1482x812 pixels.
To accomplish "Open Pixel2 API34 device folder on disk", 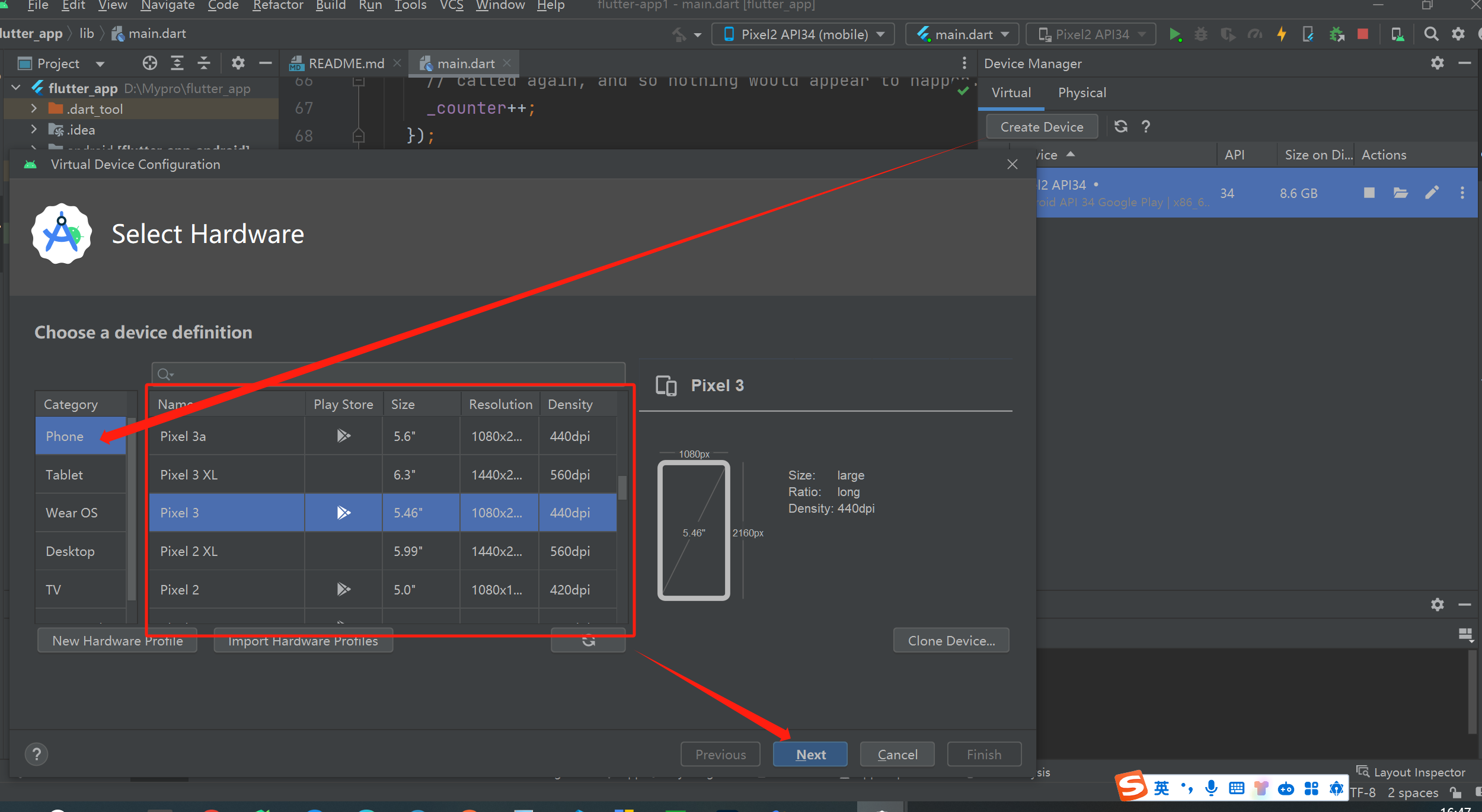I will (x=1401, y=193).
